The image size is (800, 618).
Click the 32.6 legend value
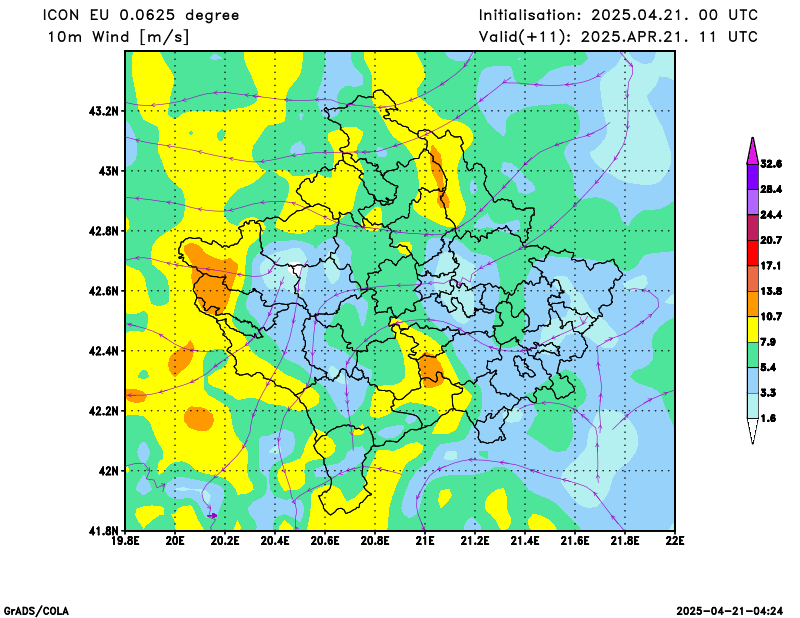click(771, 164)
